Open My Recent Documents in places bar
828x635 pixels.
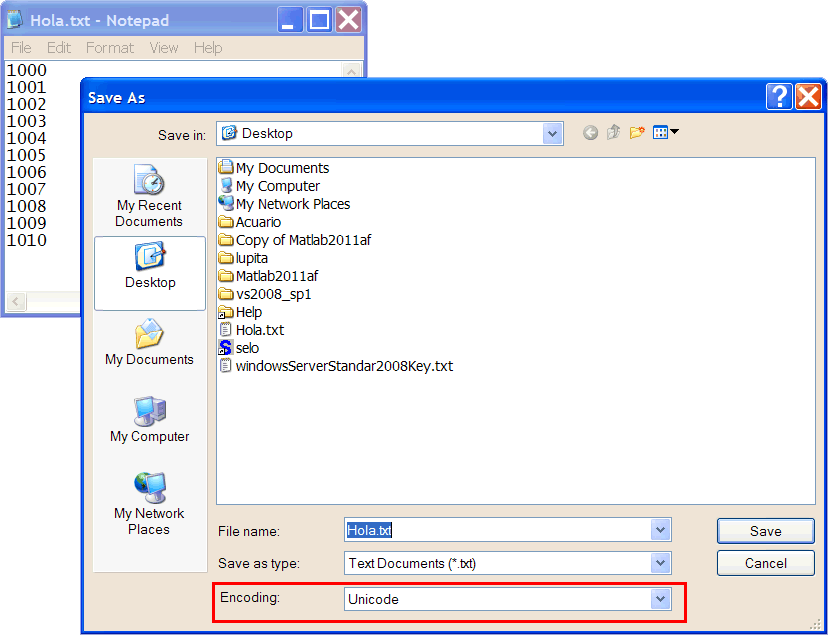(x=149, y=196)
